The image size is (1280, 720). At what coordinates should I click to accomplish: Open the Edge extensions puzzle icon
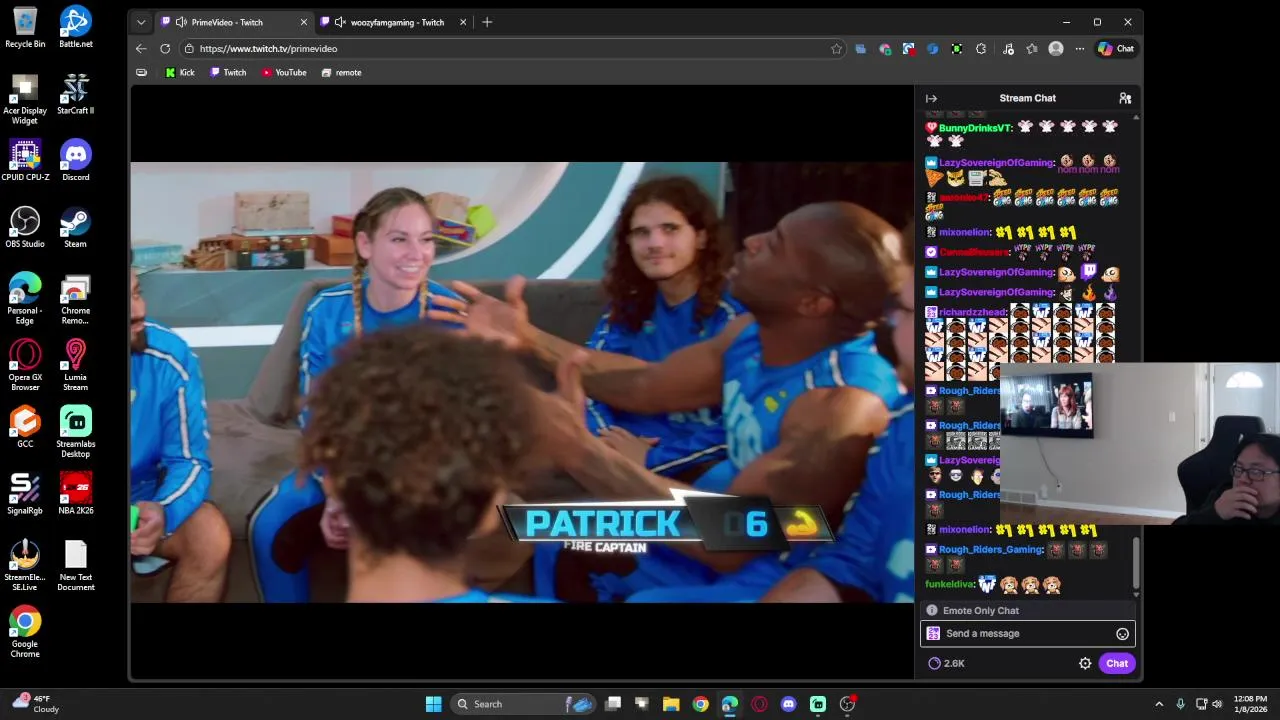tap(981, 48)
